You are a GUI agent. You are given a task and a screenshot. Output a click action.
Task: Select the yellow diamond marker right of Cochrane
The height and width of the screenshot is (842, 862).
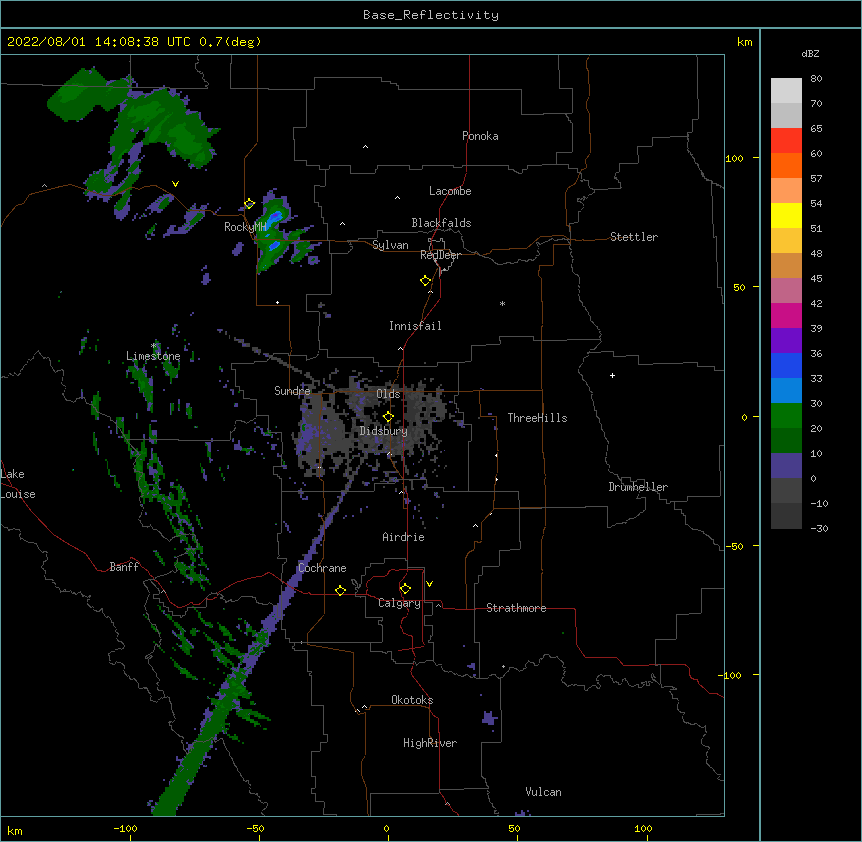[x=340, y=590]
